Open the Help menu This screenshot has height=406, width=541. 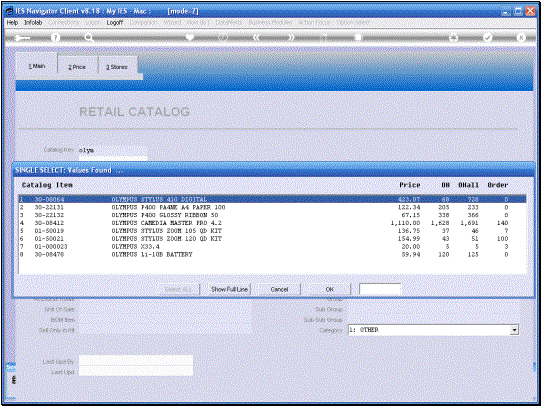click(12, 22)
